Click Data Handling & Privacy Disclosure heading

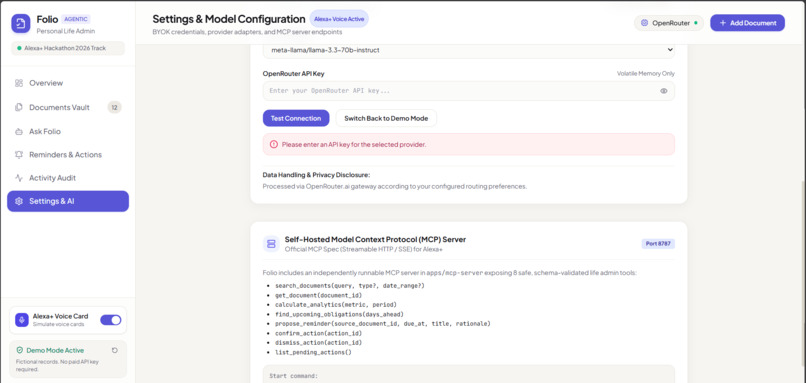tap(316, 175)
